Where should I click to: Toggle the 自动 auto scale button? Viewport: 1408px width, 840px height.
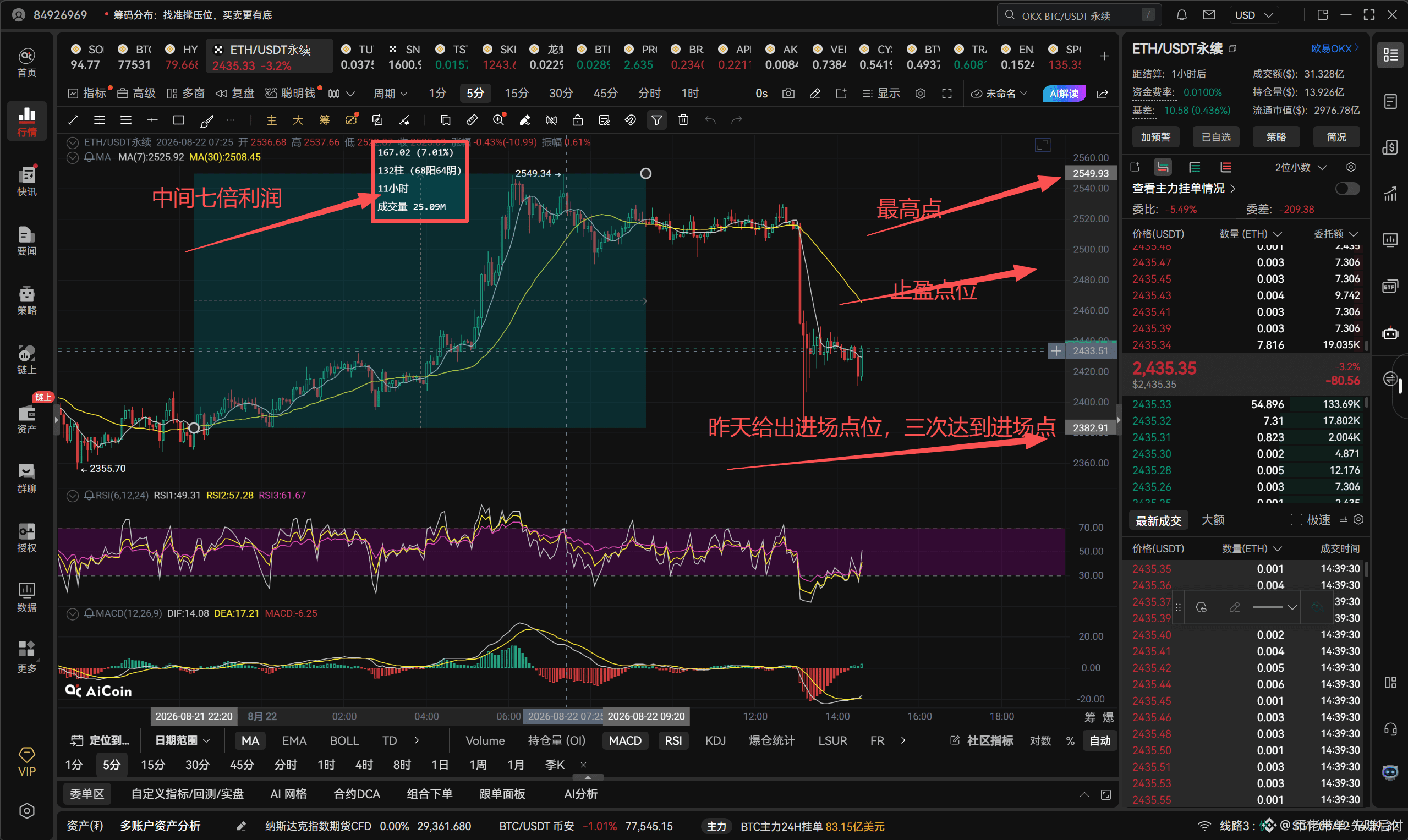tap(1099, 740)
